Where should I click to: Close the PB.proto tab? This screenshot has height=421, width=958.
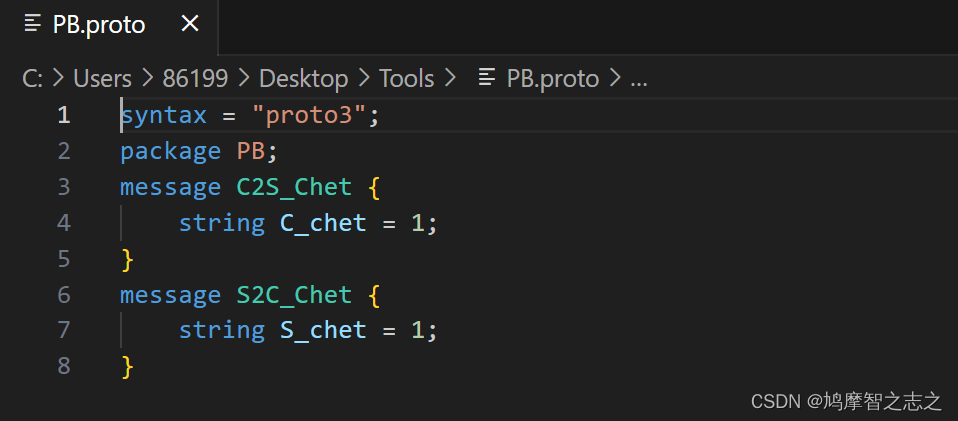[x=191, y=24]
